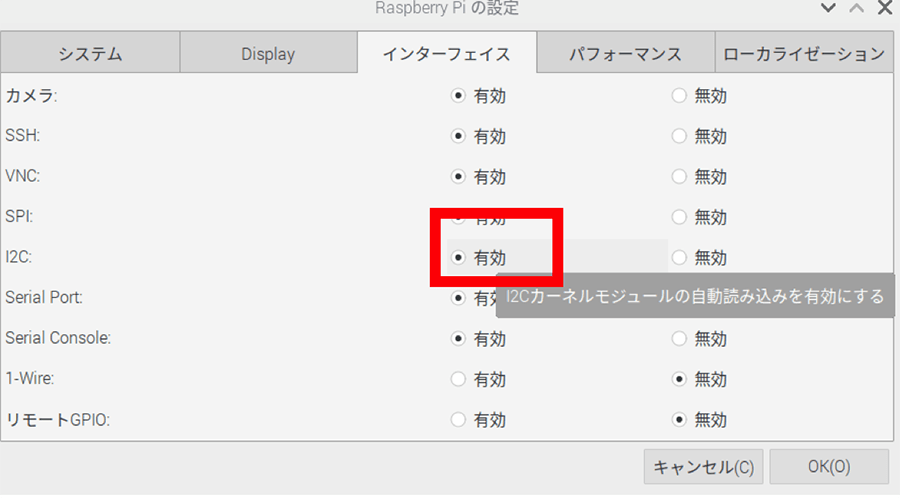Enable リモートGPIO with 有効 radio
The width and height of the screenshot is (900, 498).
(x=458, y=419)
